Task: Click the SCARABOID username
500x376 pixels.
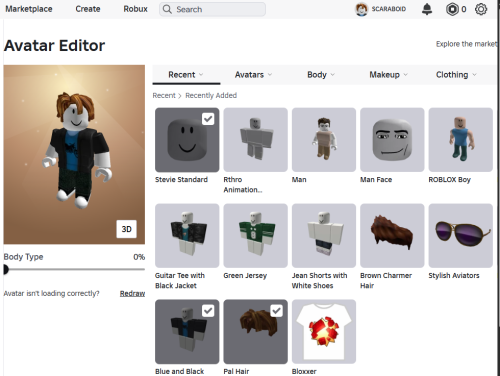Action: [389, 9]
